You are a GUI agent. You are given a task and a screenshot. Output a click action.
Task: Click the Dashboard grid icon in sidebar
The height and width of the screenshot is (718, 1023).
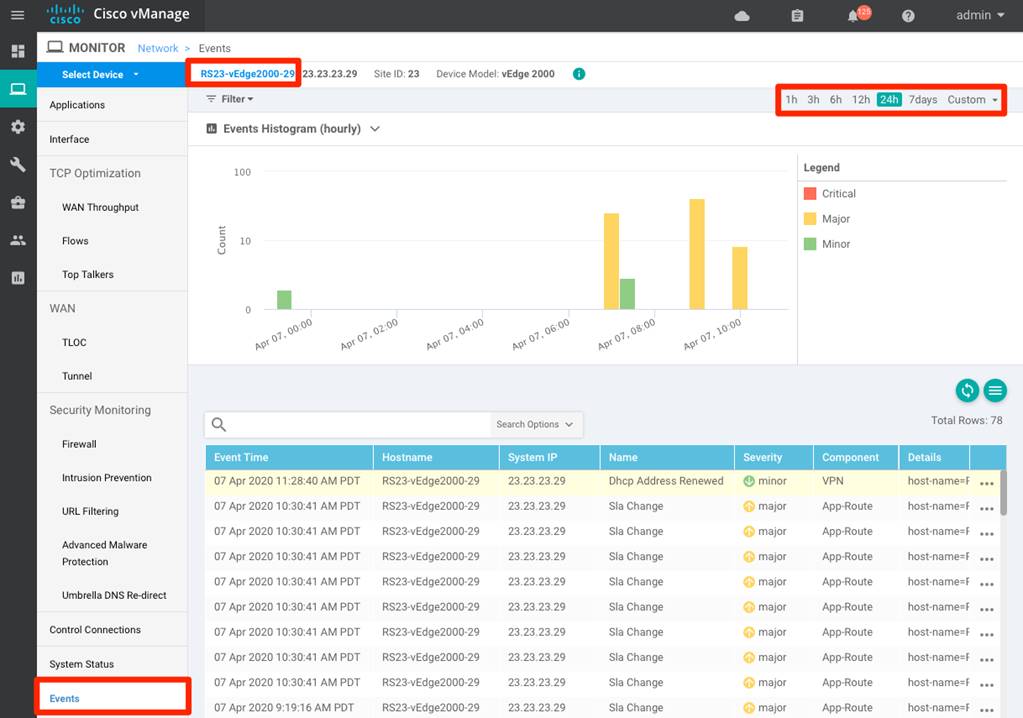[17, 51]
